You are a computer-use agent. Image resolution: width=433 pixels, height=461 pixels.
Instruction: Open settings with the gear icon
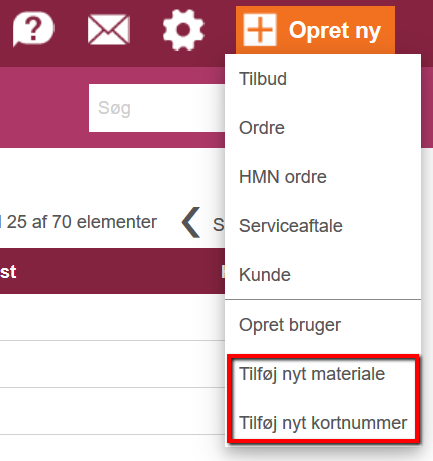[x=183, y=30]
